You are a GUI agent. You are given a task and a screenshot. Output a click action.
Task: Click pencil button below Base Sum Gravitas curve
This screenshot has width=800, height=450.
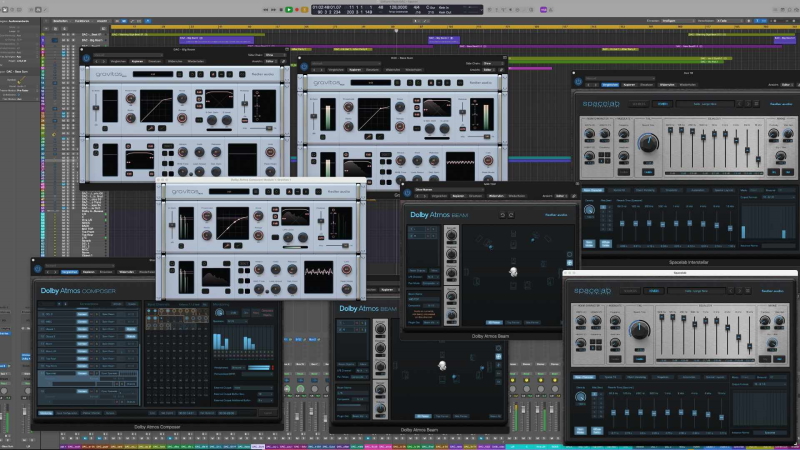click(368, 137)
